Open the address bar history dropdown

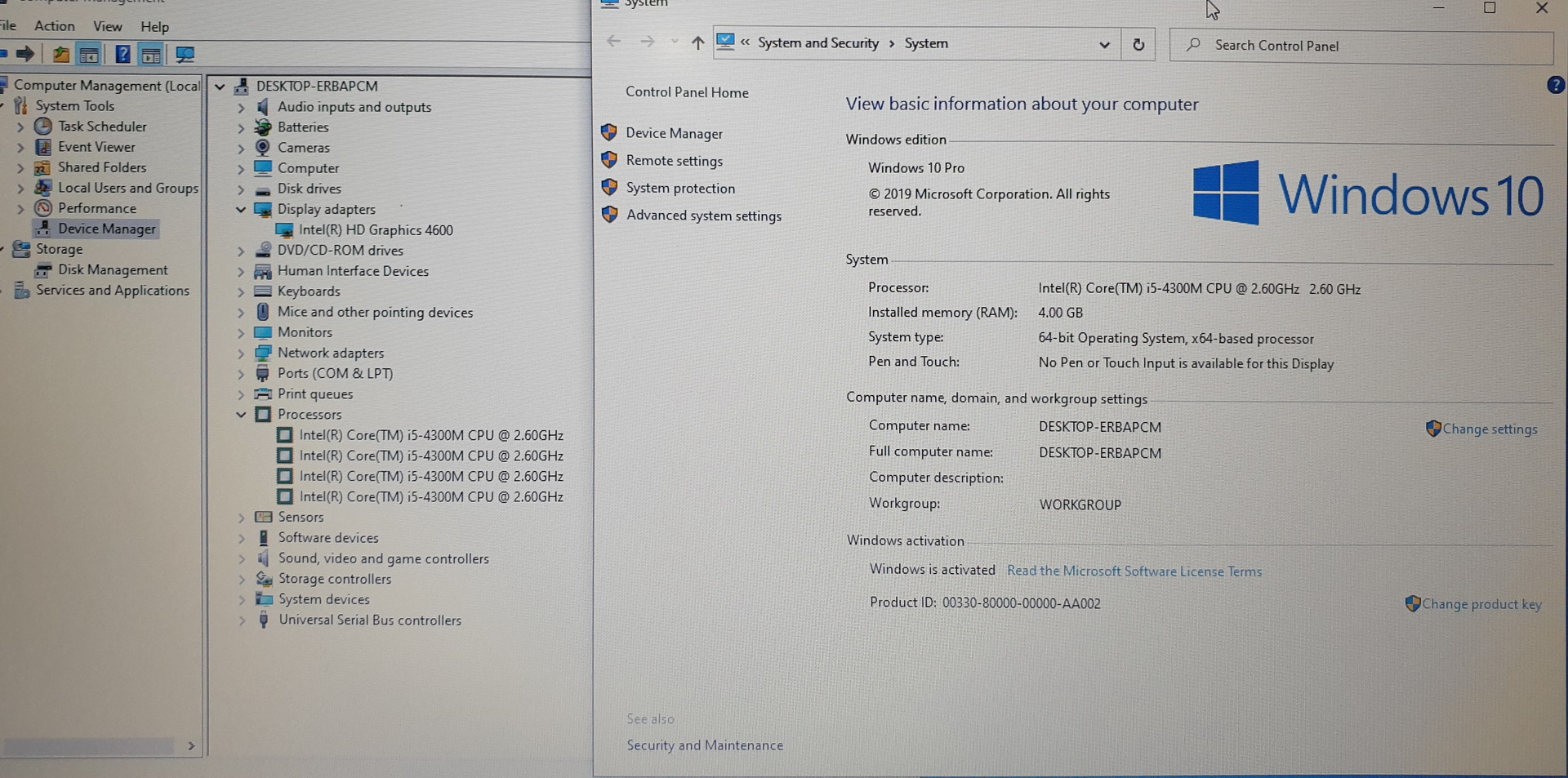click(x=1104, y=45)
